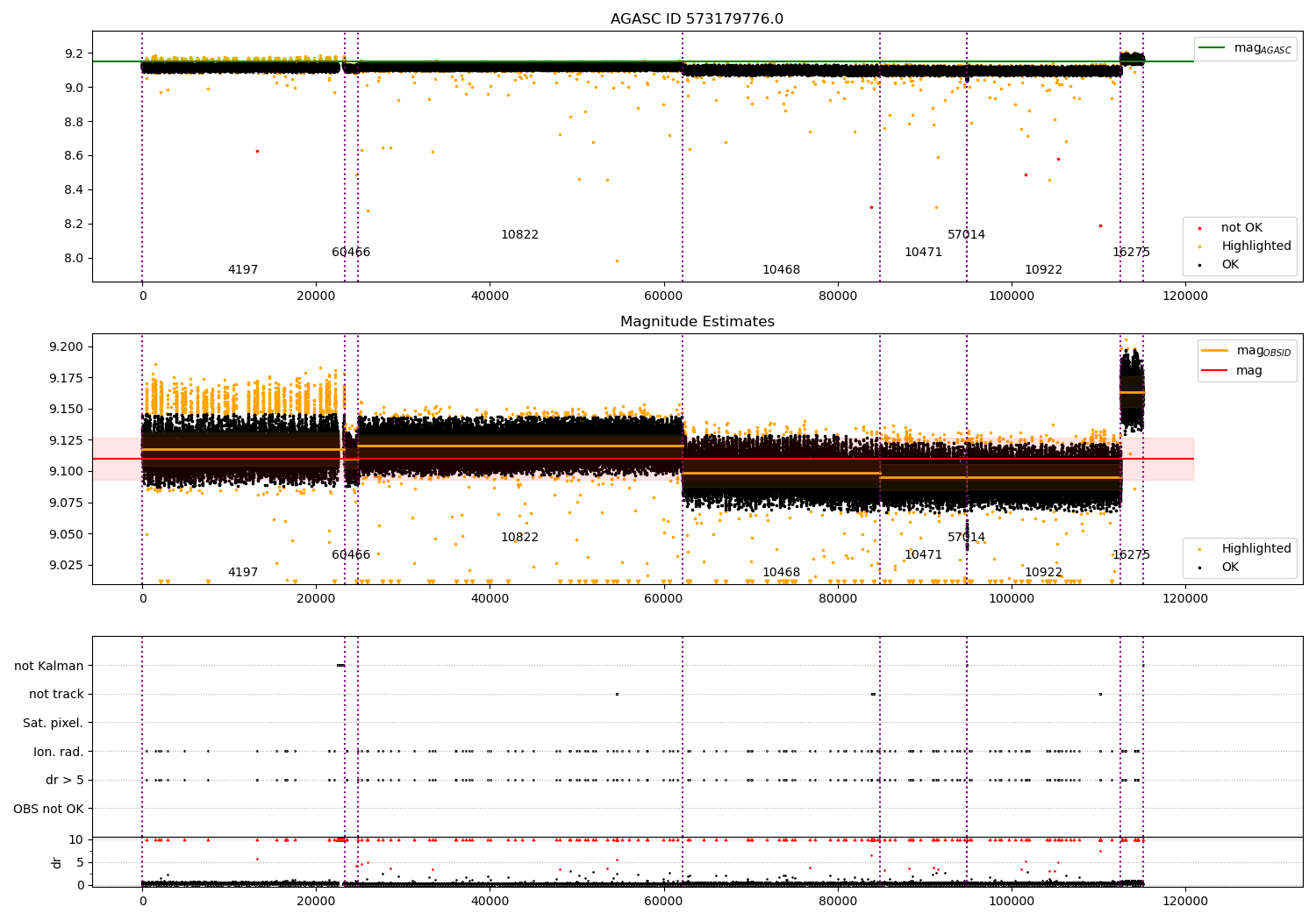The image size is (1316, 921).
Task: Click the 9.075 y-axis tick label
Action: [66, 503]
